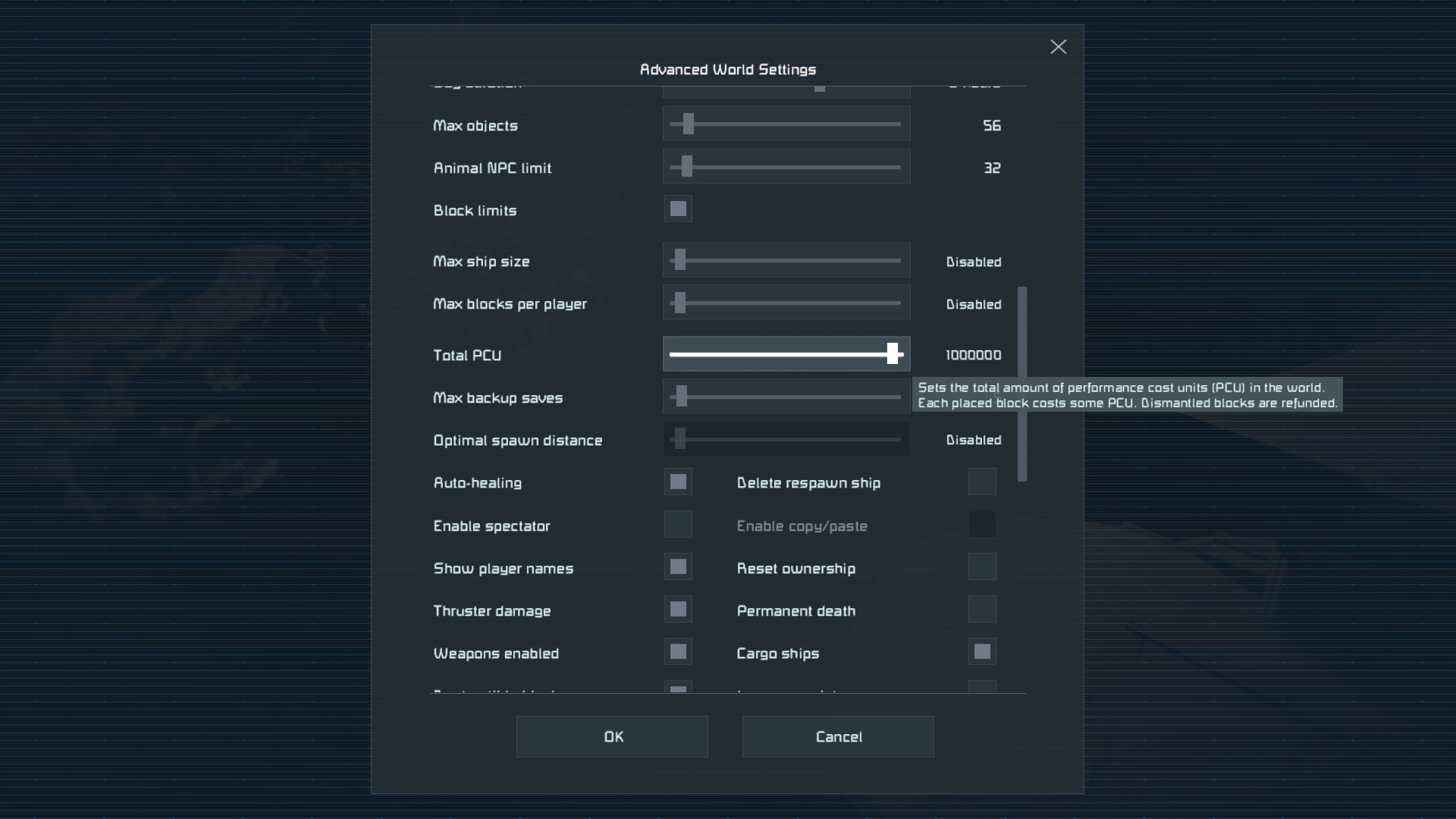Check the Reset ownership box

(982, 567)
